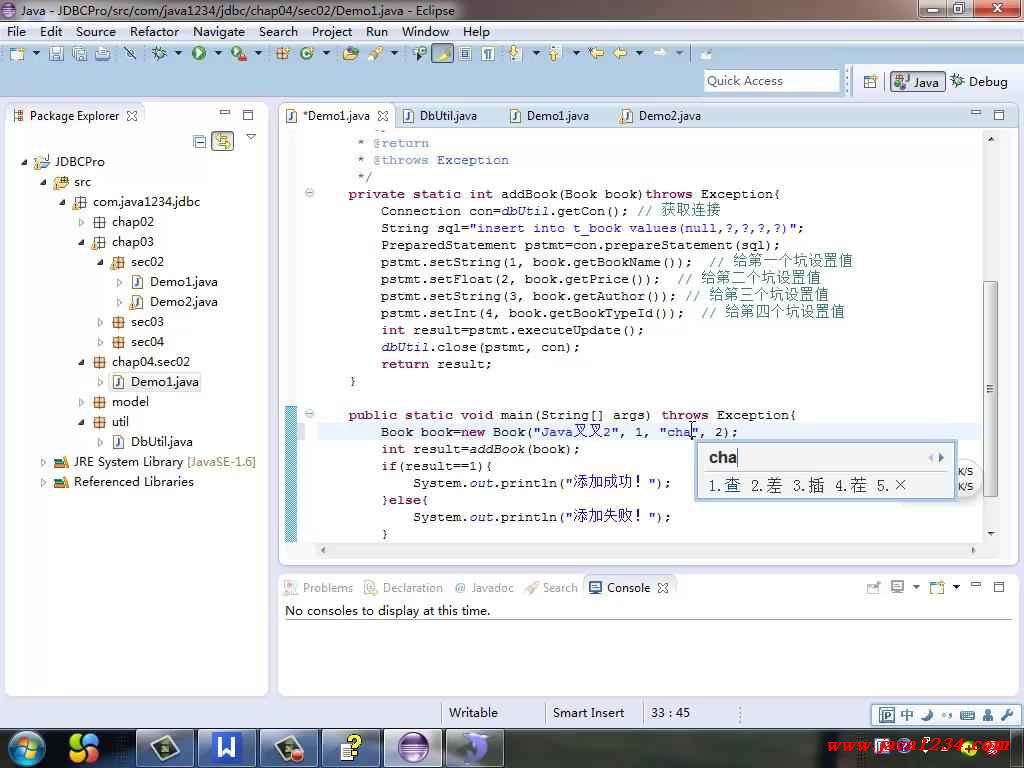The width and height of the screenshot is (1024, 768).
Task: Click the Open Console icon in Console view
Action: coord(936,587)
